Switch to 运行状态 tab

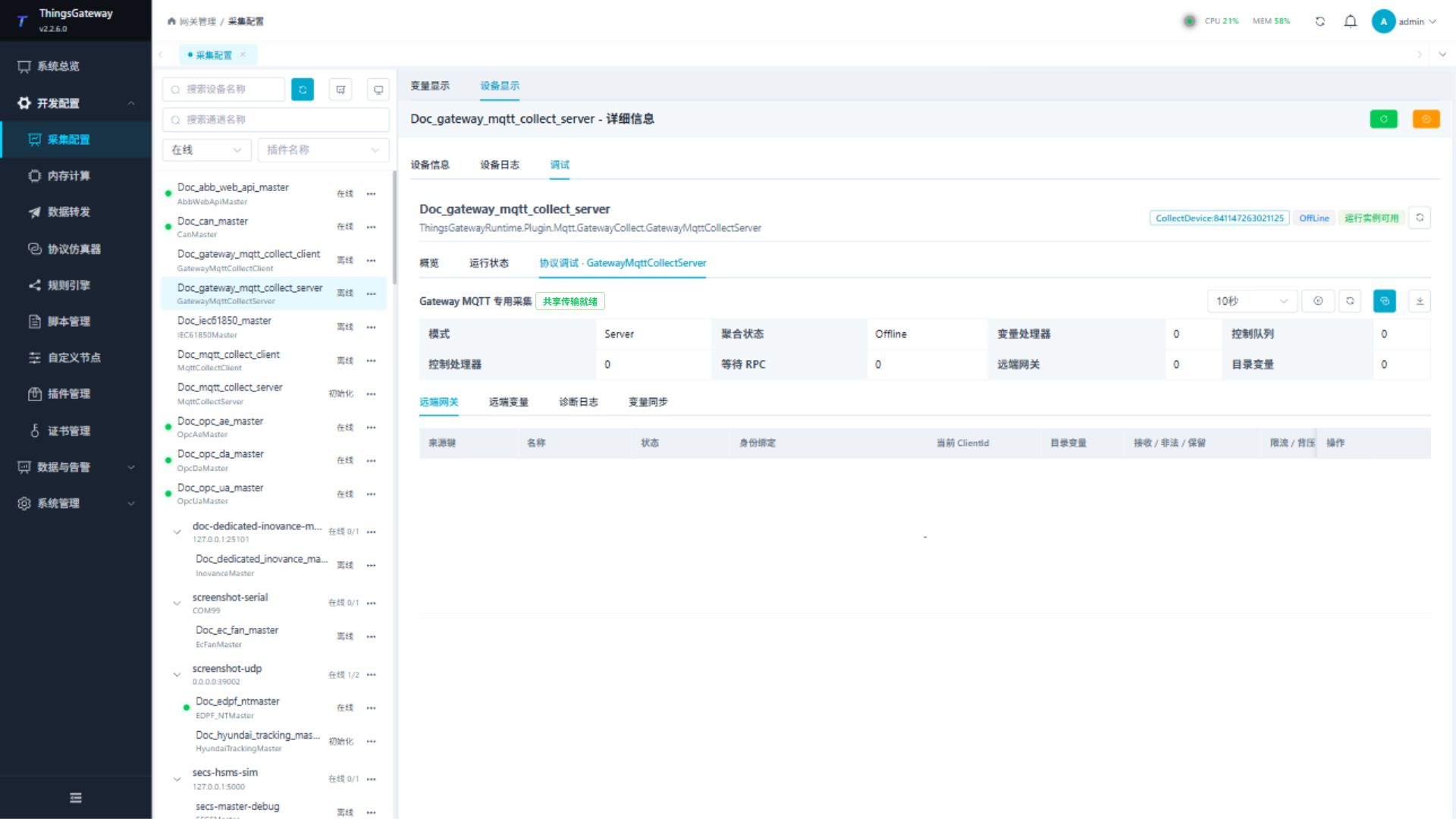(489, 263)
